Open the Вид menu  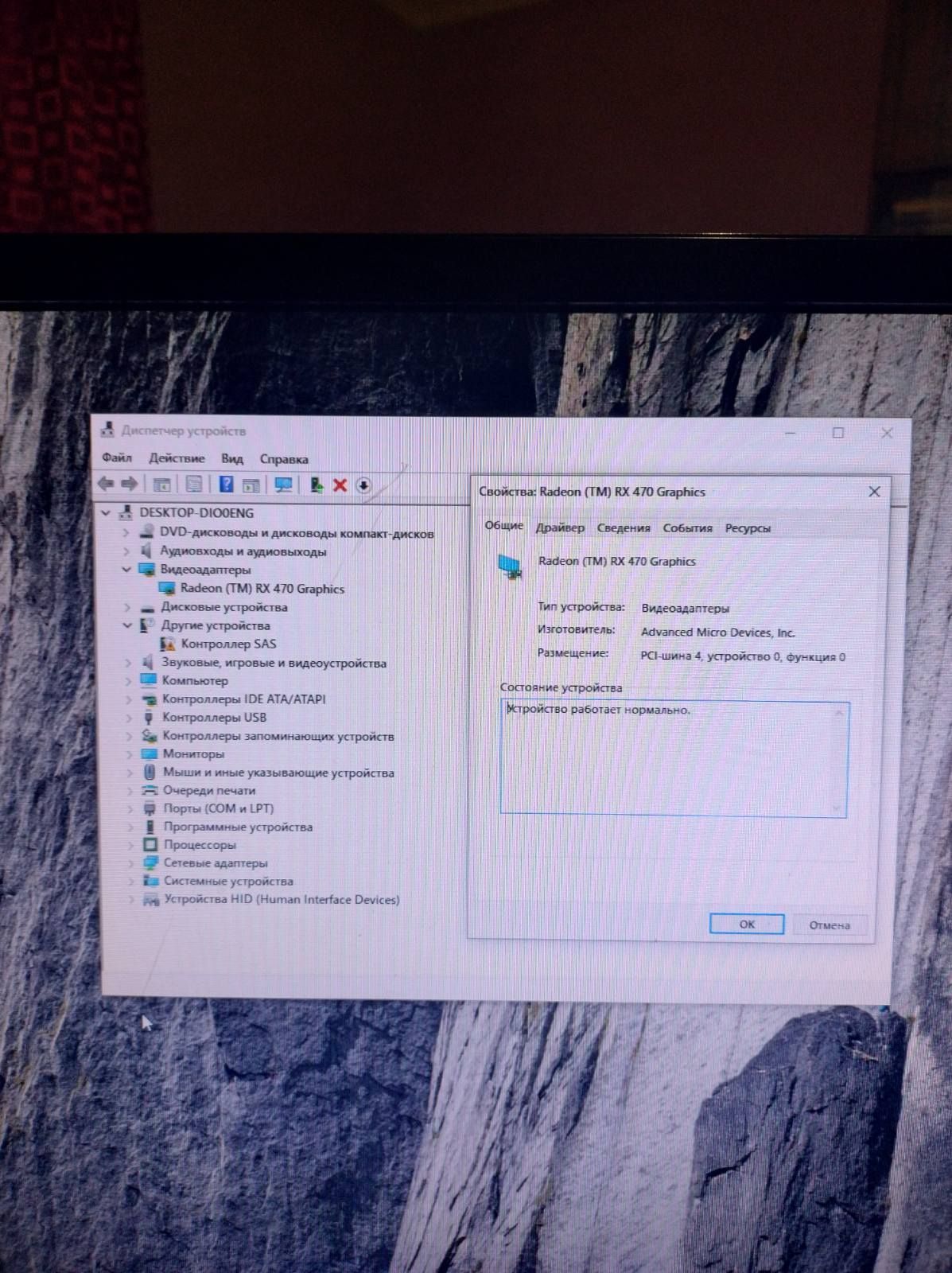click(x=232, y=458)
